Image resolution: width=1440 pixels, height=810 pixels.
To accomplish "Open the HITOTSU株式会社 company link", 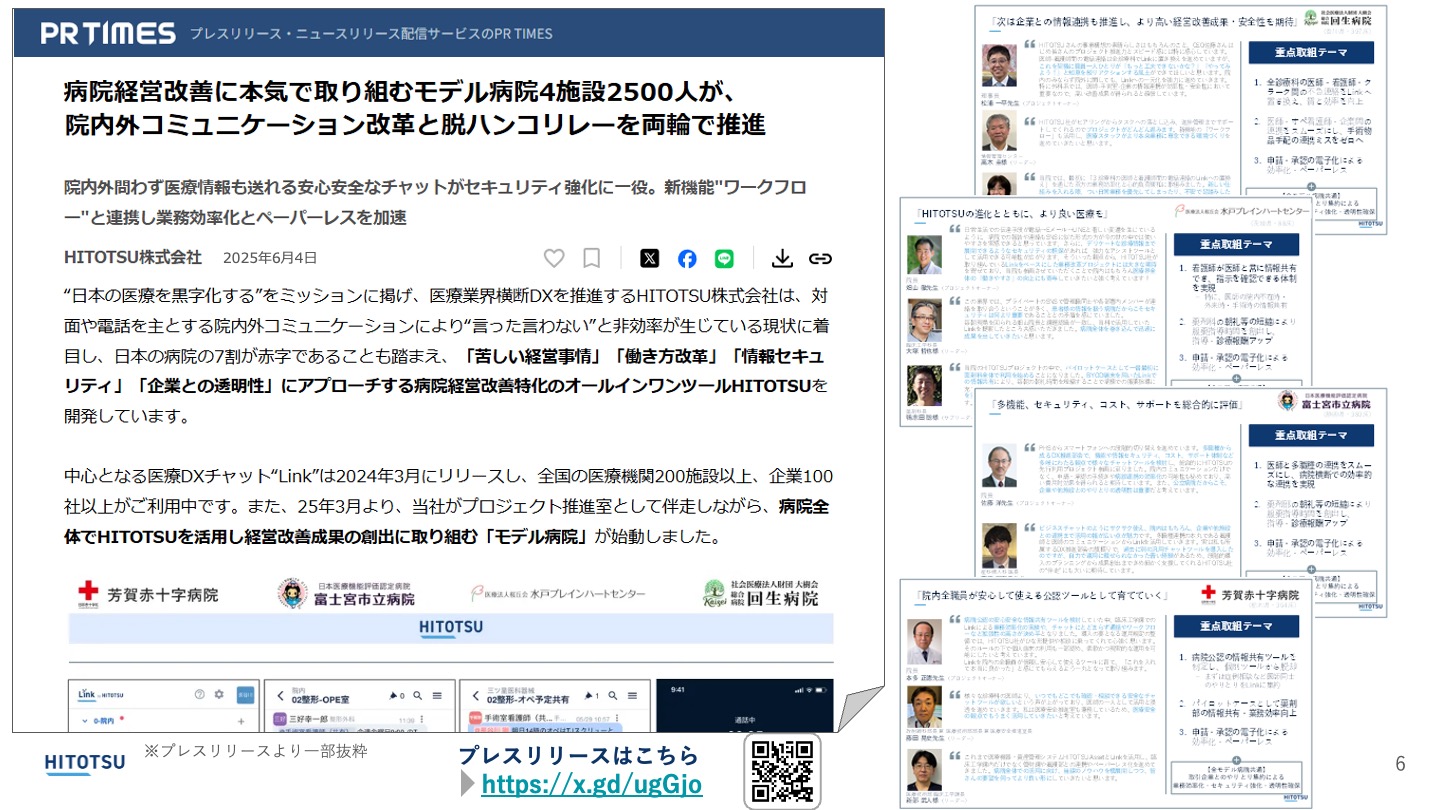I will (133, 258).
